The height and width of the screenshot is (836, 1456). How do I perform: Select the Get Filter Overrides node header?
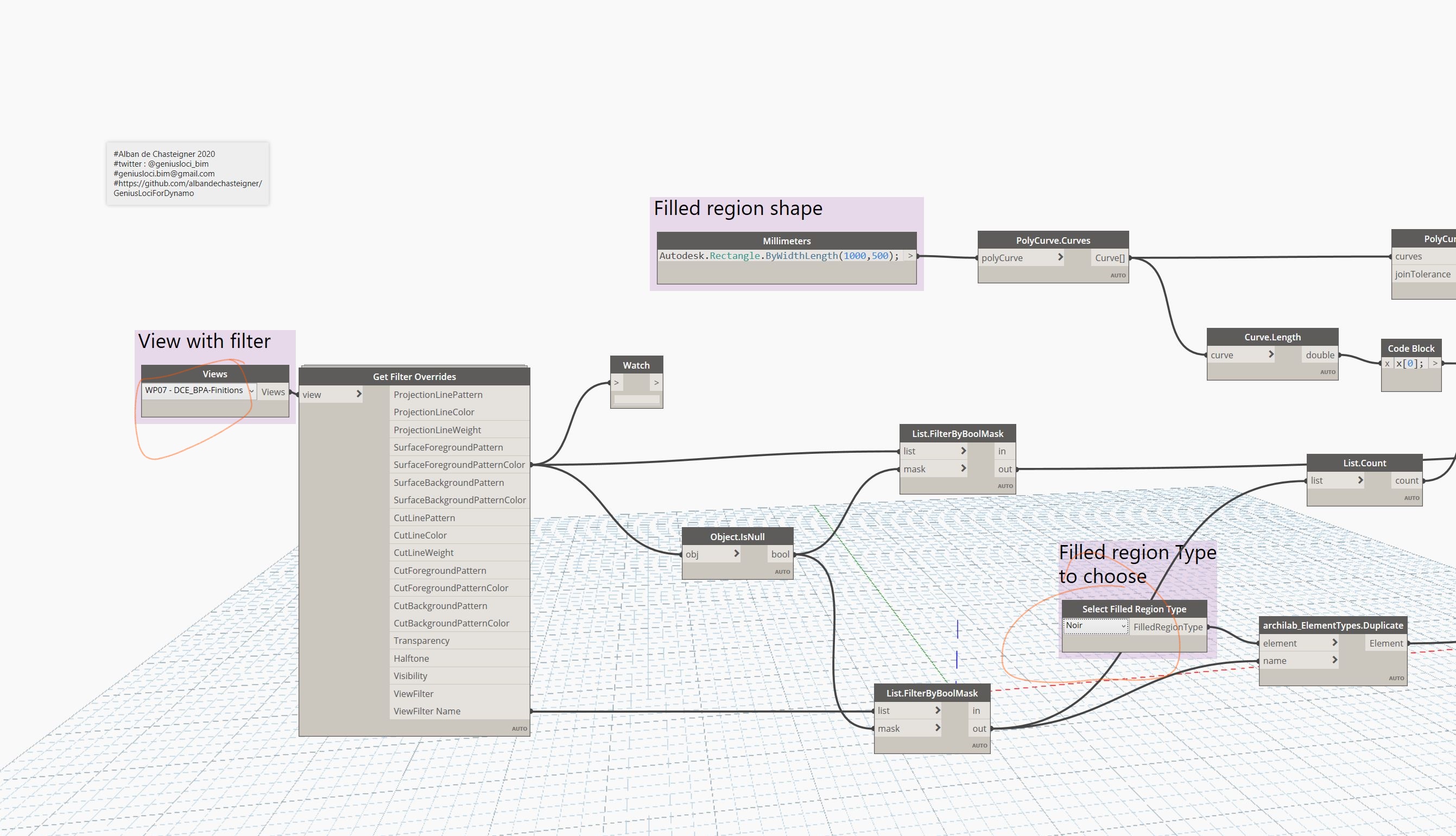(x=414, y=377)
